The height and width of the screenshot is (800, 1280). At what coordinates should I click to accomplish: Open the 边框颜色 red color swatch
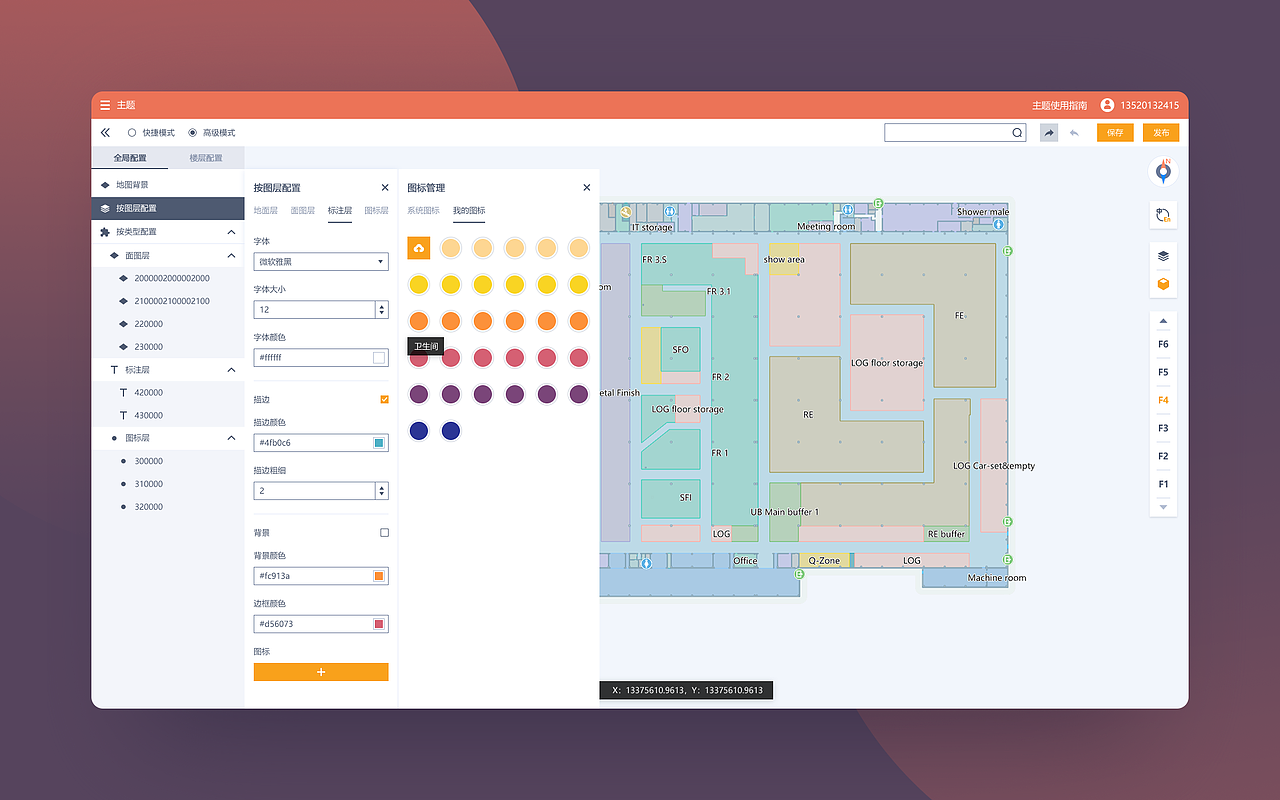coord(379,624)
